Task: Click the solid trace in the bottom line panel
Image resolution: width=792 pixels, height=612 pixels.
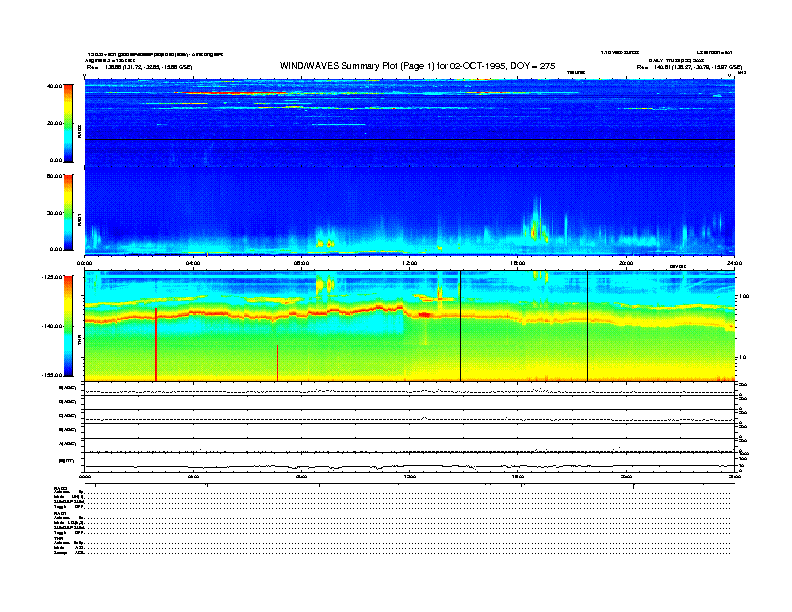Action: click(410, 467)
